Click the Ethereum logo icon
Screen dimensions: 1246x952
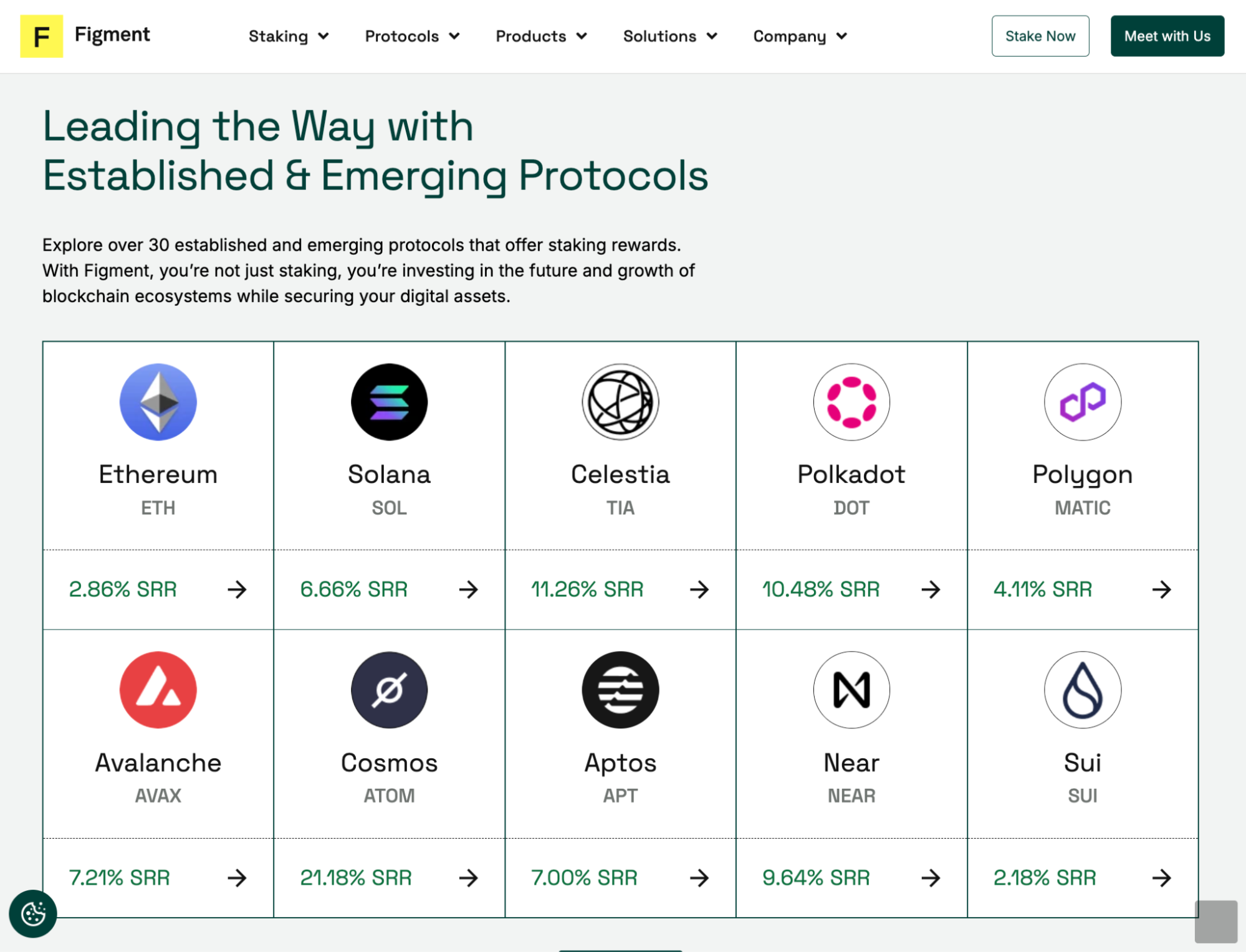158,402
